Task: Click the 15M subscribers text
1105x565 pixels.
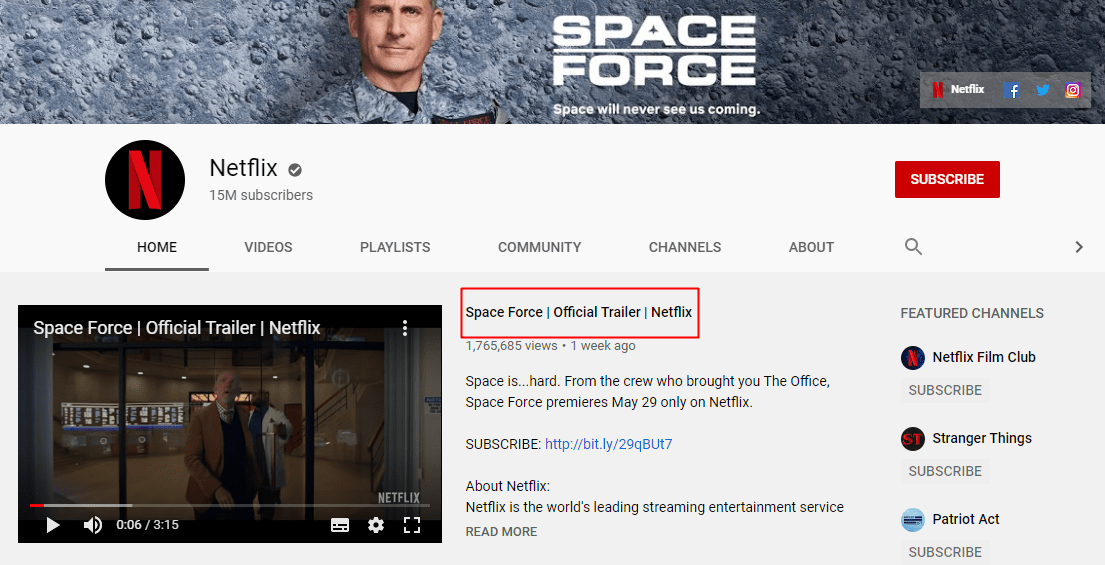Action: (261, 195)
